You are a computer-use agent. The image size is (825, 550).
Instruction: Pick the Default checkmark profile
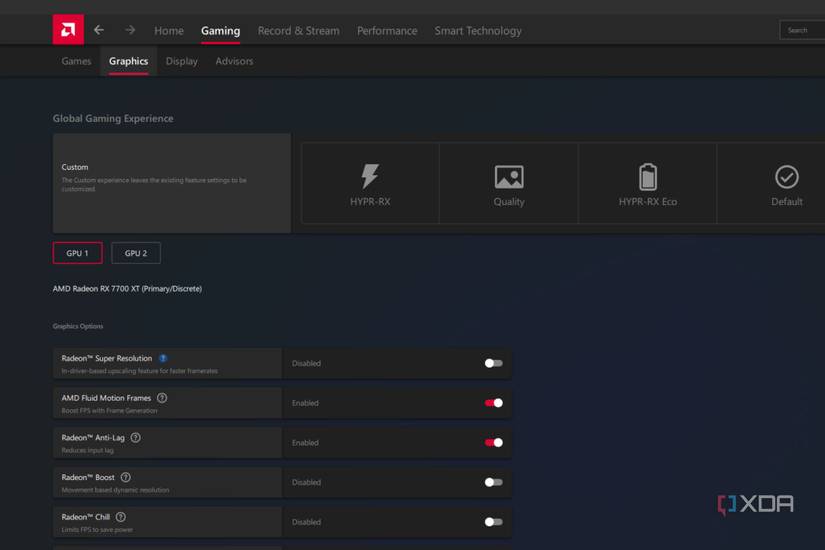coord(786,184)
